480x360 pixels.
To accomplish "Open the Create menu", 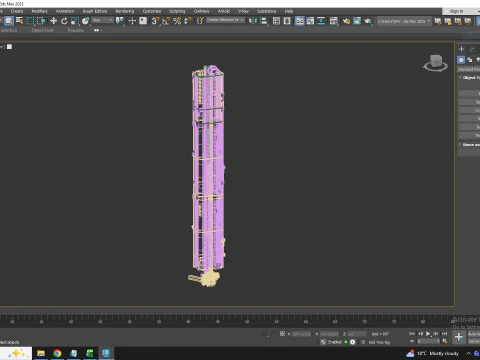I will [x=17, y=11].
